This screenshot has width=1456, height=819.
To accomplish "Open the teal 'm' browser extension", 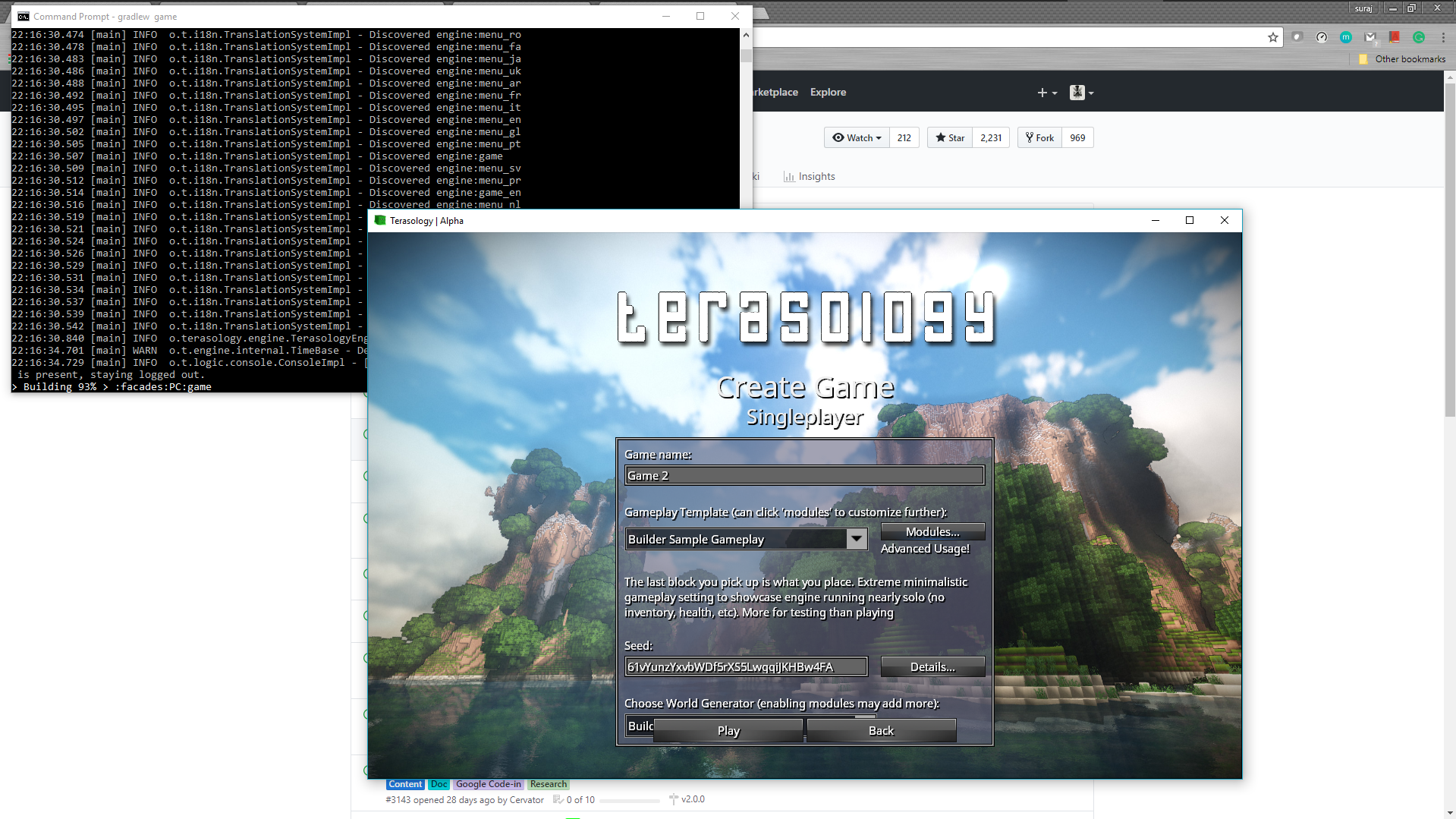I will [x=1347, y=37].
